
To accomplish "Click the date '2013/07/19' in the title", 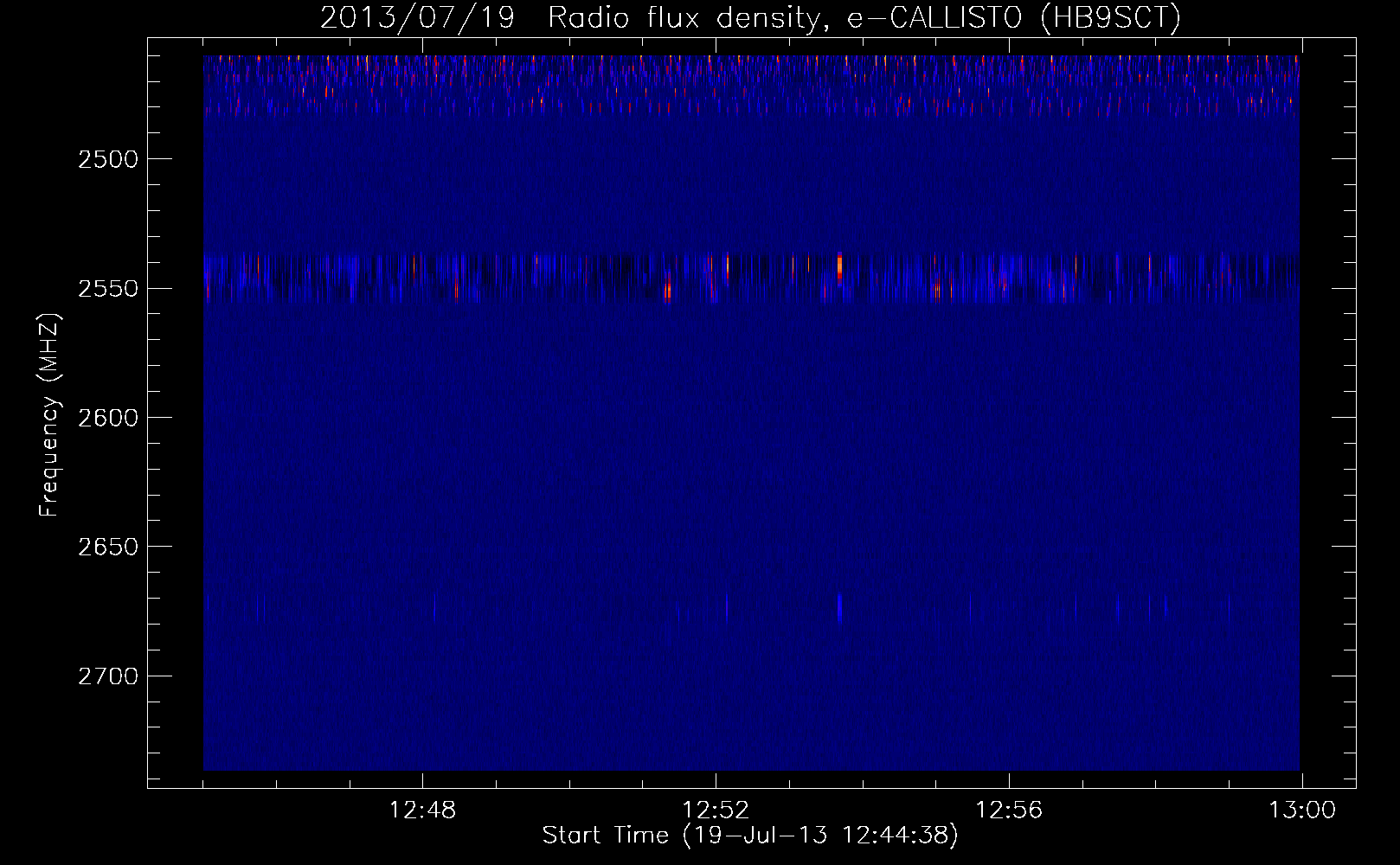I will point(417,17).
